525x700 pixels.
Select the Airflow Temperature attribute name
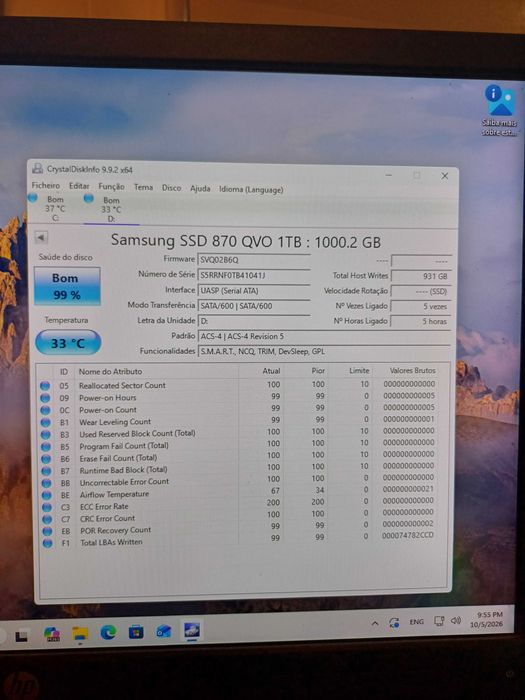click(114, 495)
